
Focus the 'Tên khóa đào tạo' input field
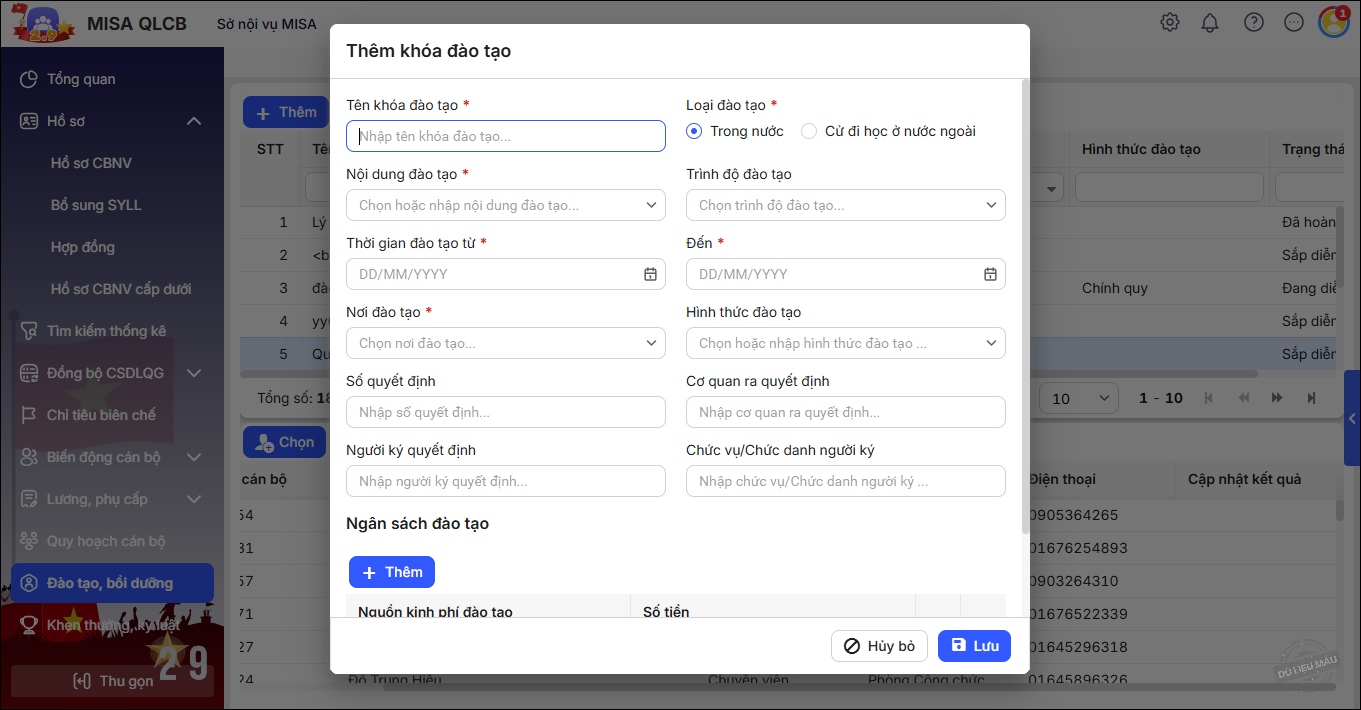point(506,136)
